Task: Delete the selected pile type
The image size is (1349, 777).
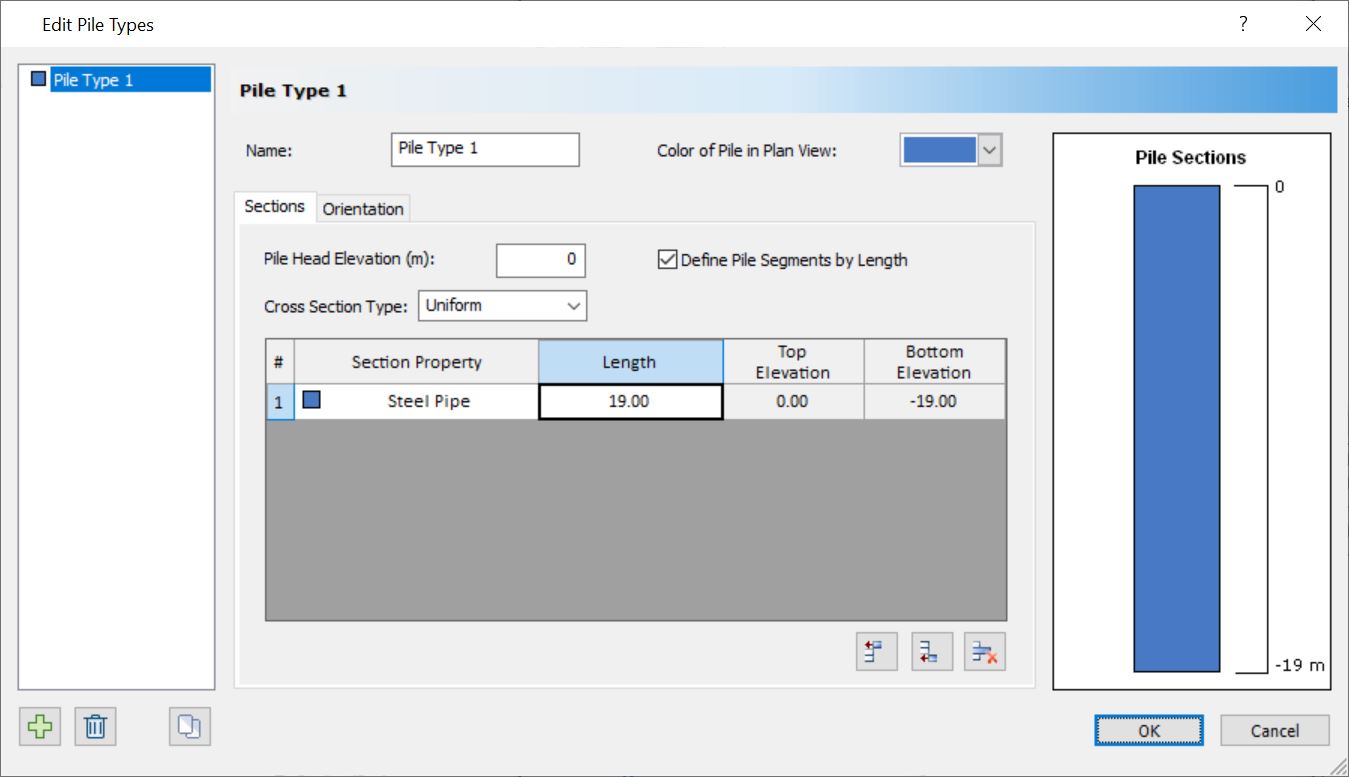Action: click(95, 727)
